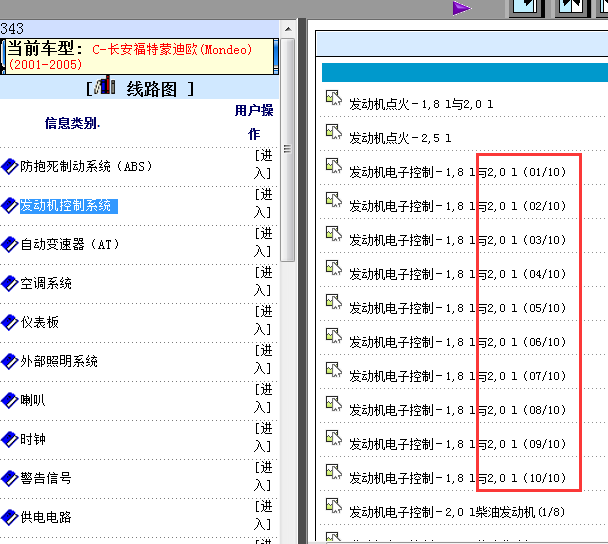Click 当前车型 Mondeo header box

[139, 56]
